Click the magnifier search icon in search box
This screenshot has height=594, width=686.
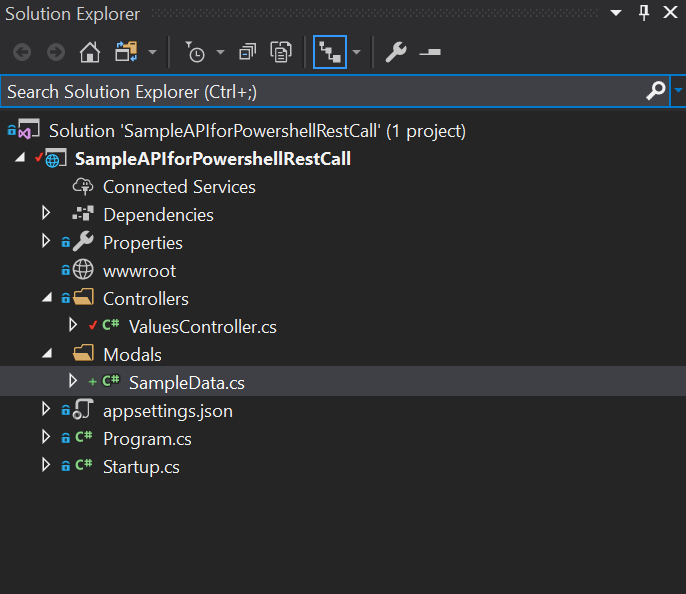(x=655, y=91)
